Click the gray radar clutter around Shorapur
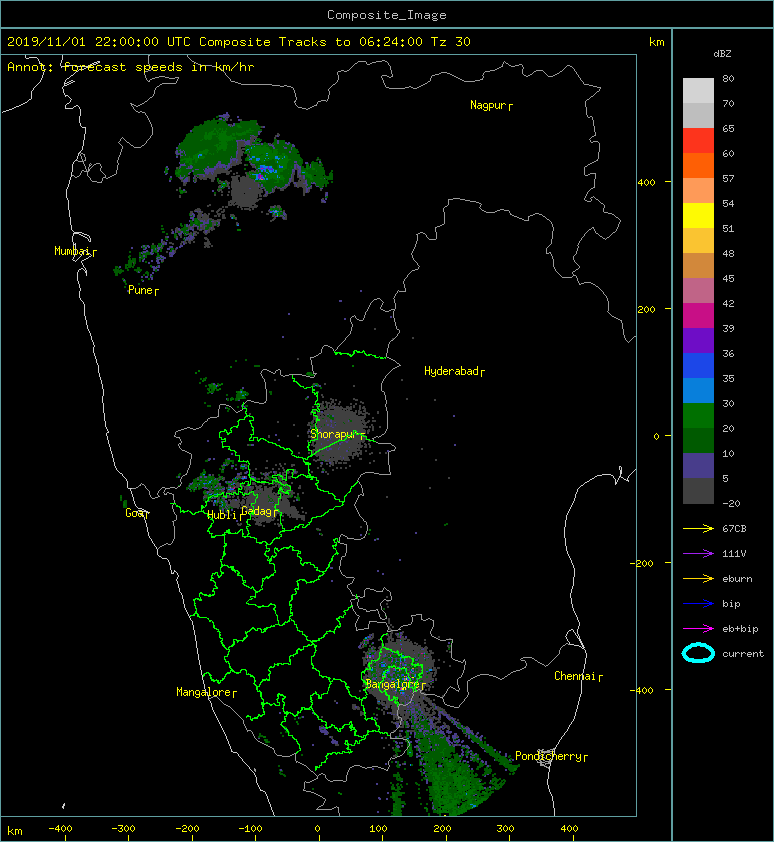Screen dimensions: 774x842 pyautogui.click(x=339, y=432)
